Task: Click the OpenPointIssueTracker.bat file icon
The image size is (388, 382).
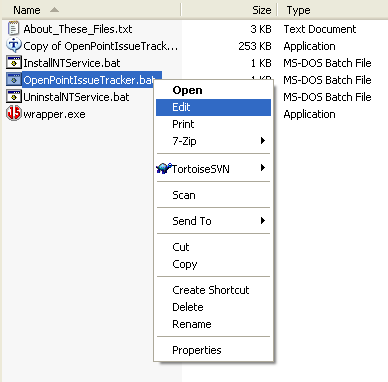Action: click(x=14, y=80)
